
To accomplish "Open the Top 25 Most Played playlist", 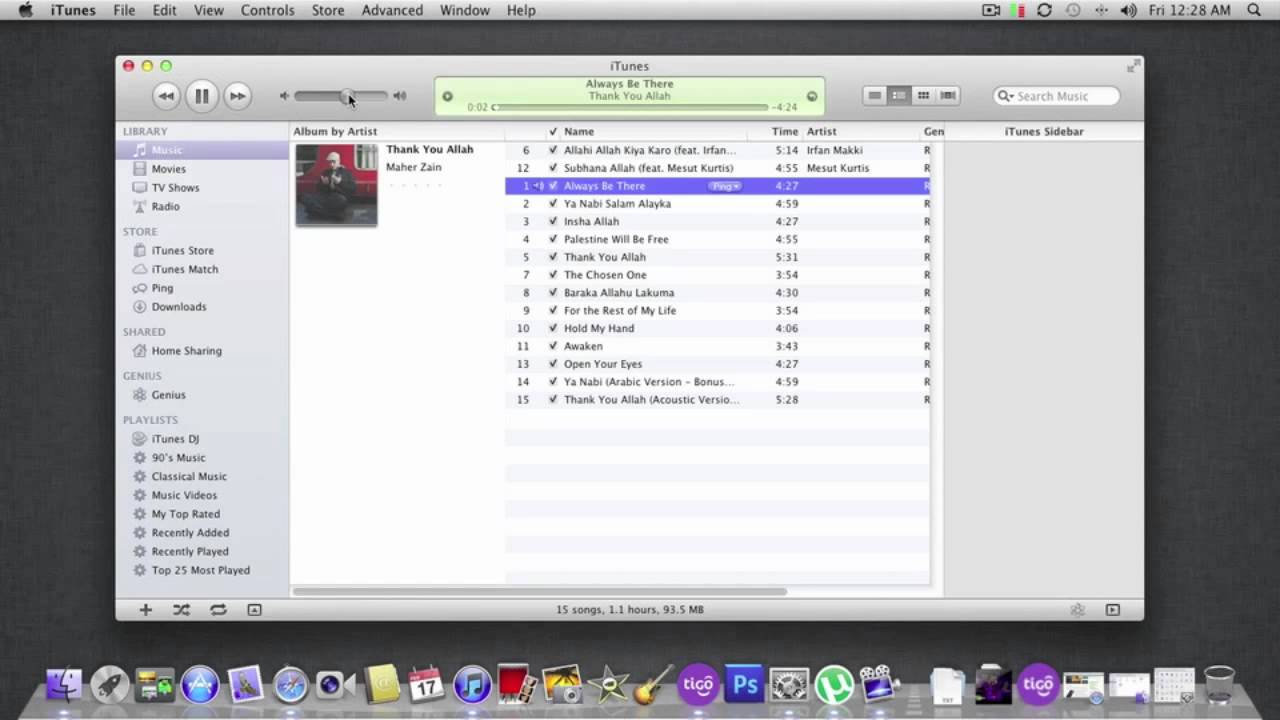I will (202, 571).
